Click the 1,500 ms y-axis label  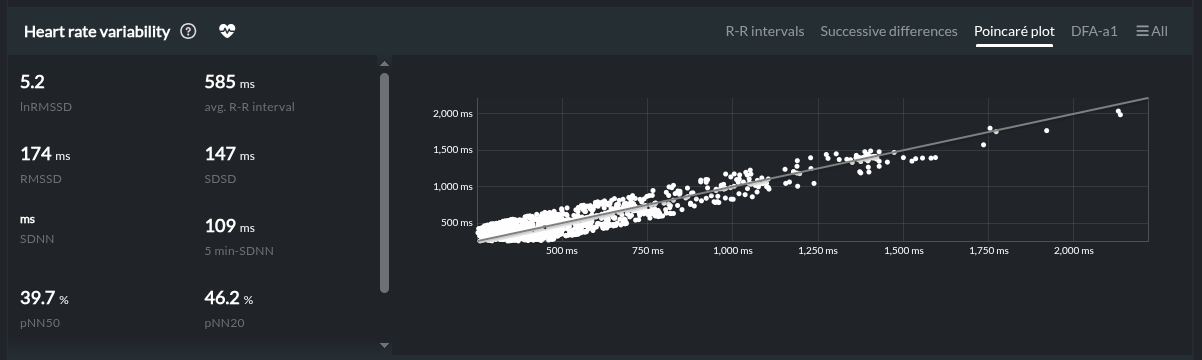click(452, 149)
